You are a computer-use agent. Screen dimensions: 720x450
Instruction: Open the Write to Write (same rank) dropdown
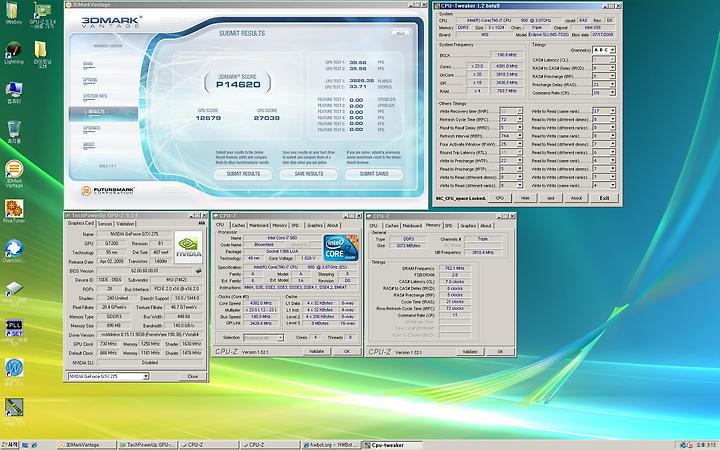point(612,185)
